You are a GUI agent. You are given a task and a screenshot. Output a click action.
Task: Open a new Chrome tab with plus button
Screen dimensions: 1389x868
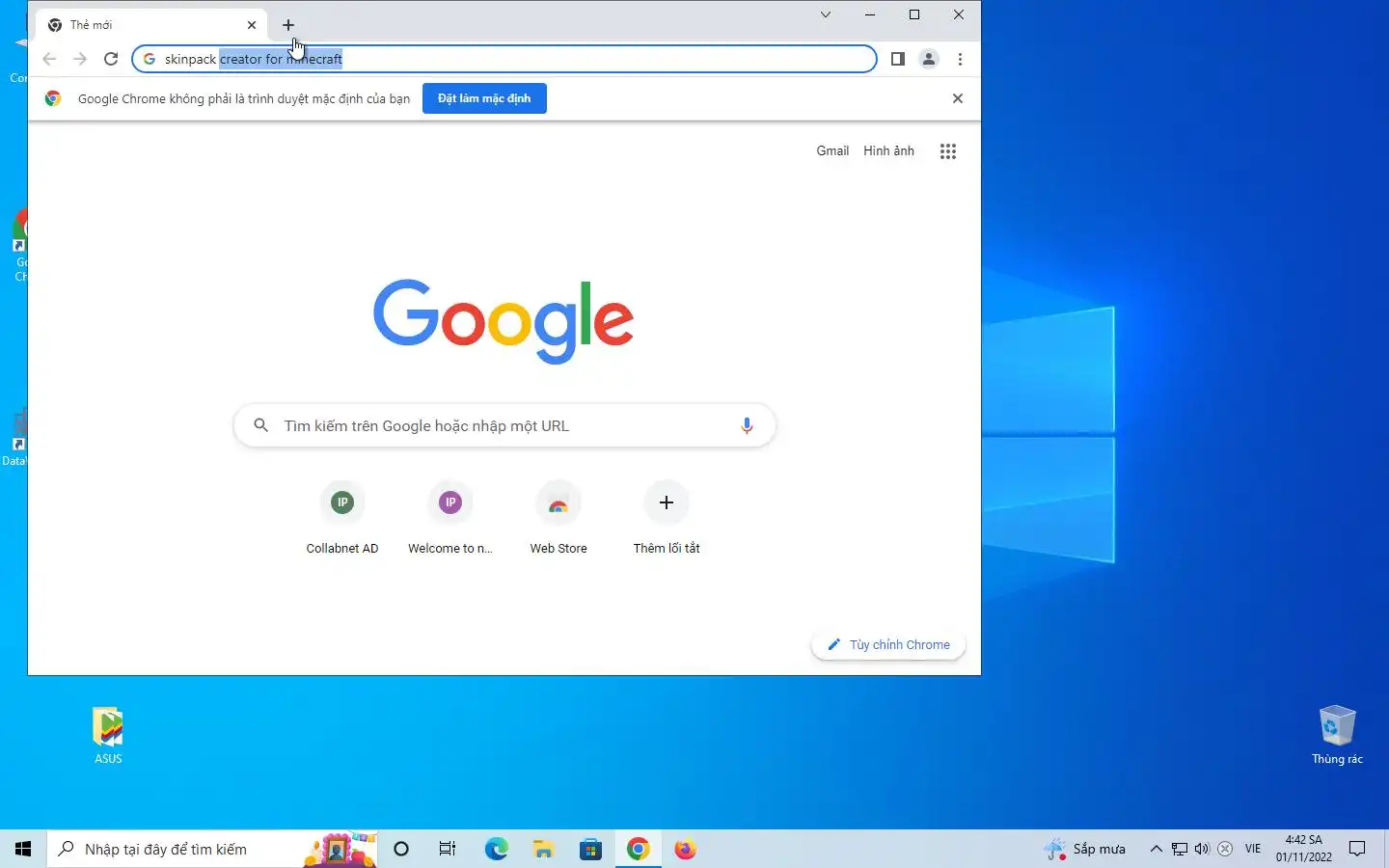[x=288, y=25]
